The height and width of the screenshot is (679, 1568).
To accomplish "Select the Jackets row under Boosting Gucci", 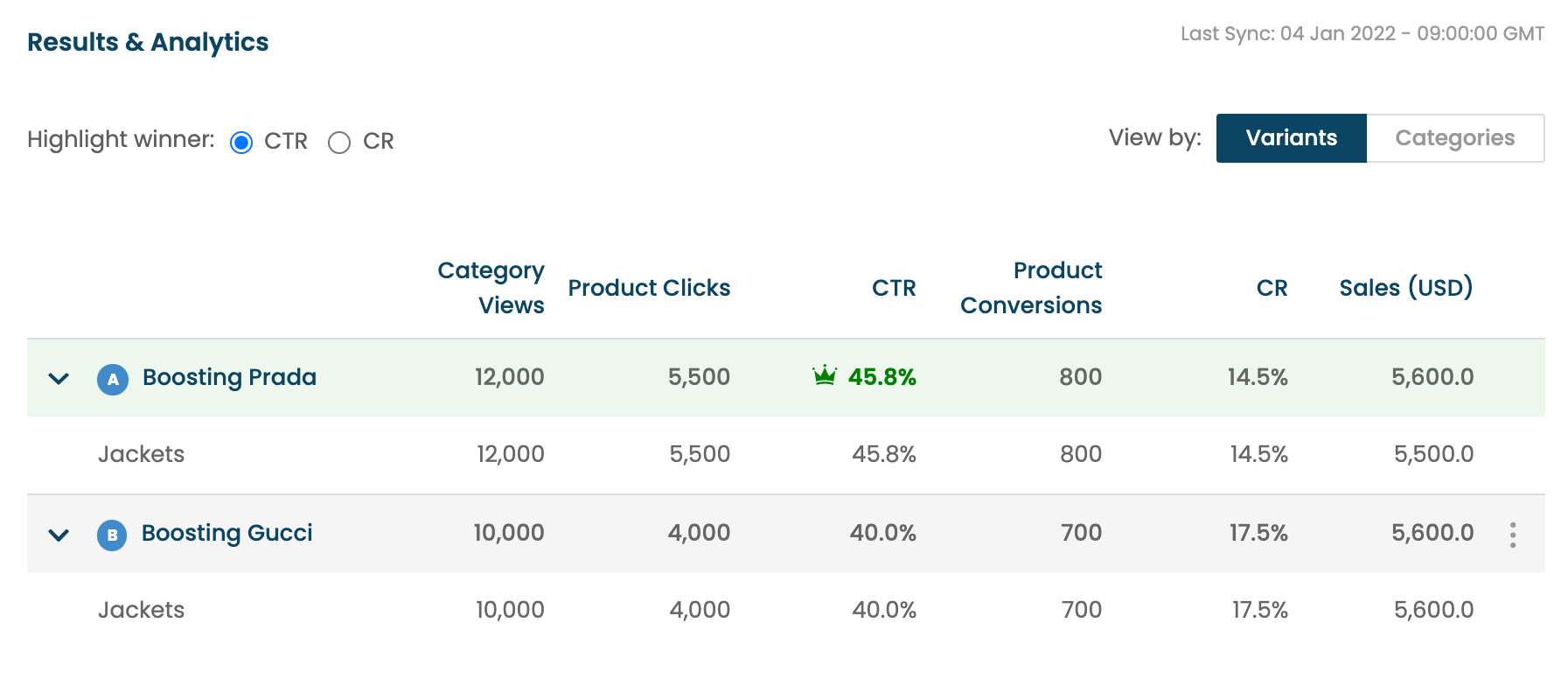I will 785,611.
